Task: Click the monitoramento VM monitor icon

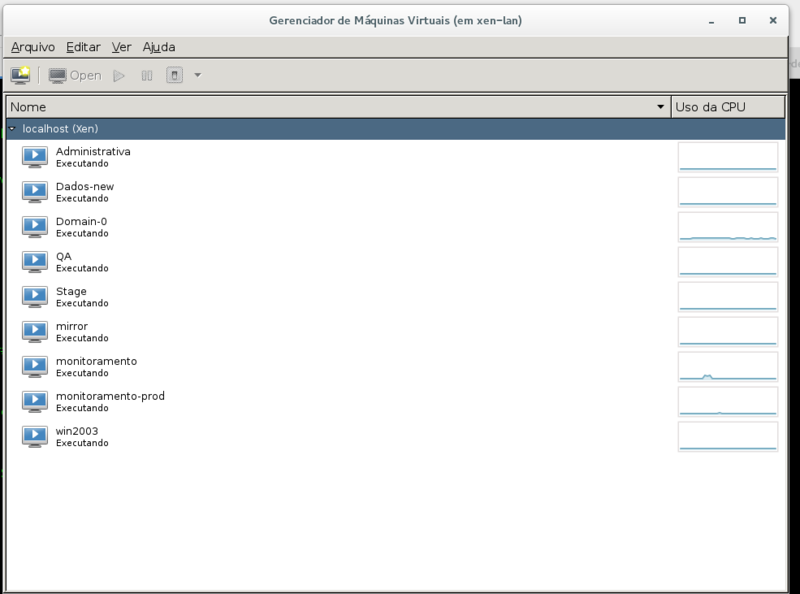Action: tap(35, 366)
